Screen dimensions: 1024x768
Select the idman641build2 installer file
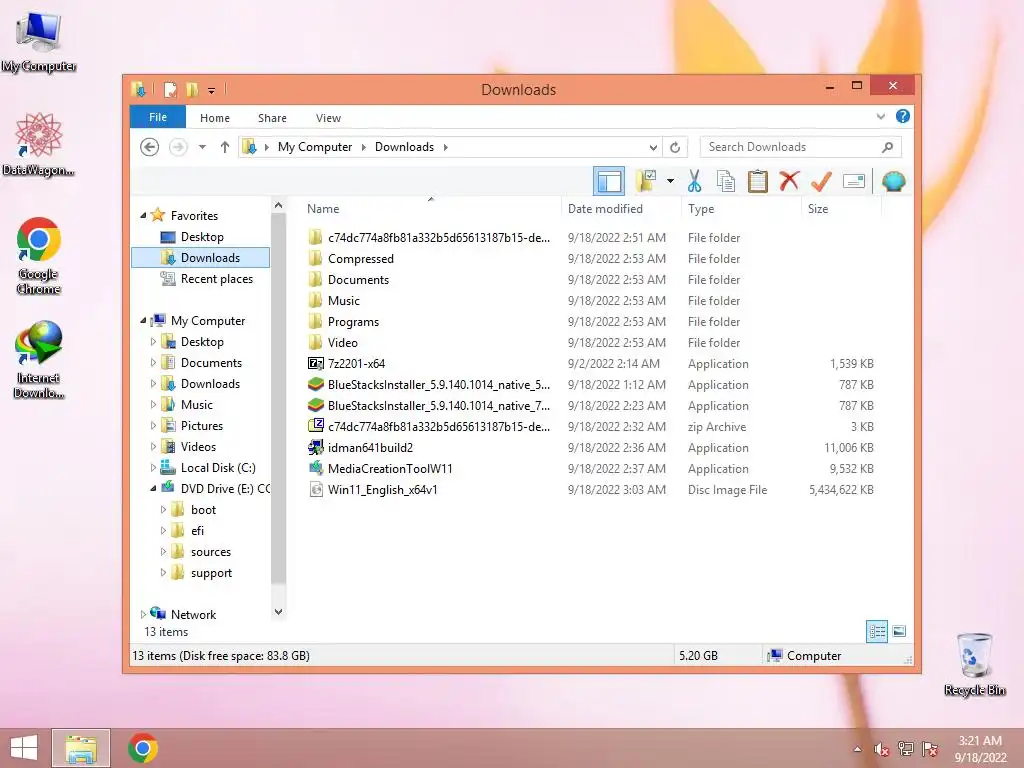pyautogui.click(x=370, y=447)
